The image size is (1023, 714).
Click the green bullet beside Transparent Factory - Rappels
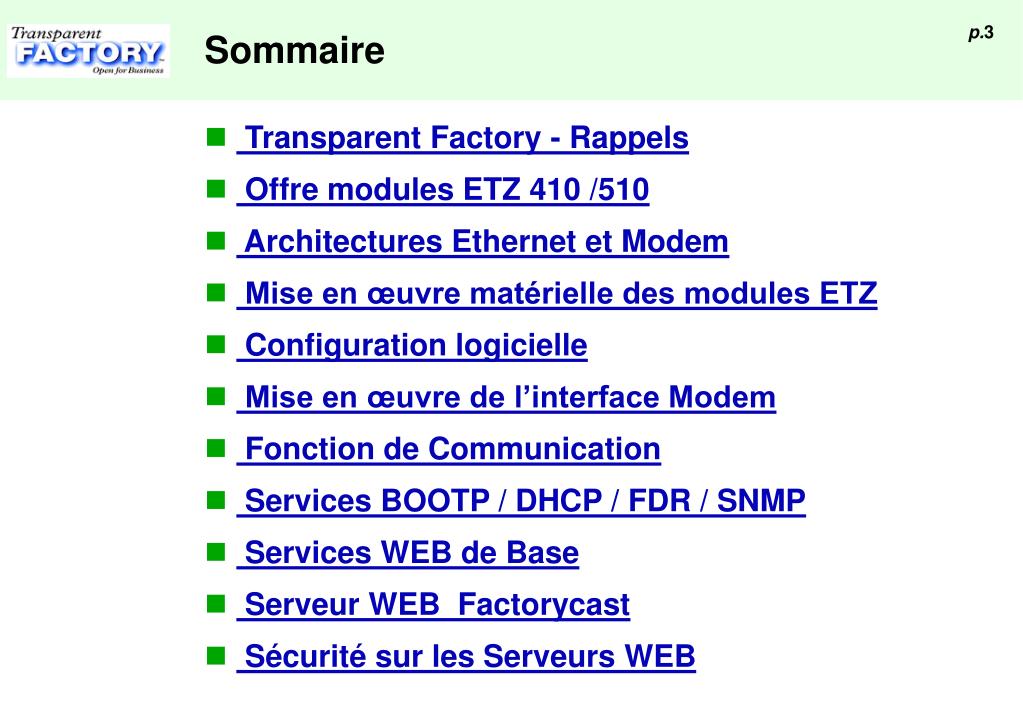coord(216,137)
